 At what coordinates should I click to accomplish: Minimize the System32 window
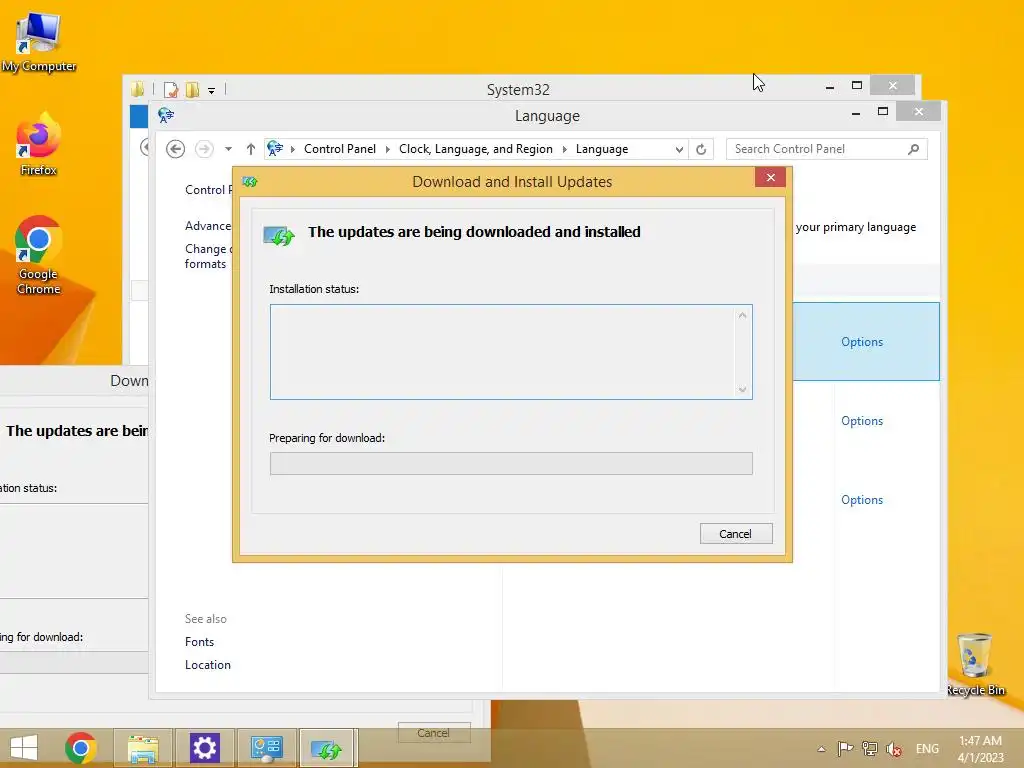tap(830, 86)
